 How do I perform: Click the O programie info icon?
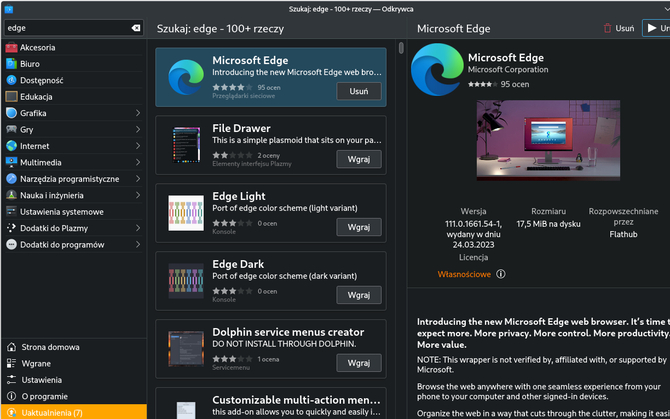click(x=12, y=396)
